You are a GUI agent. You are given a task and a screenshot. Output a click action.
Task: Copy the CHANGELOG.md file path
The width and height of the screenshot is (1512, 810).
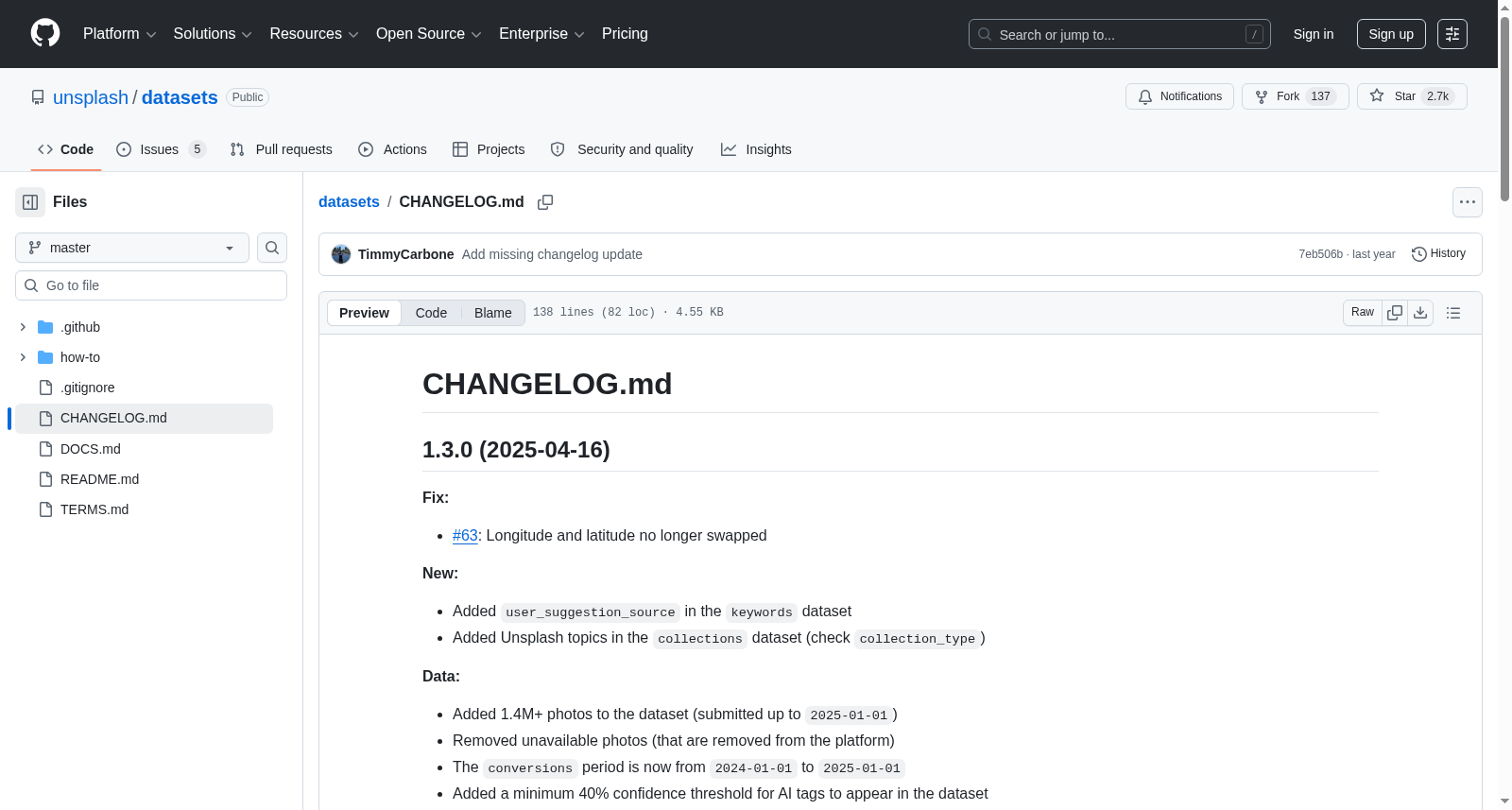point(545,202)
